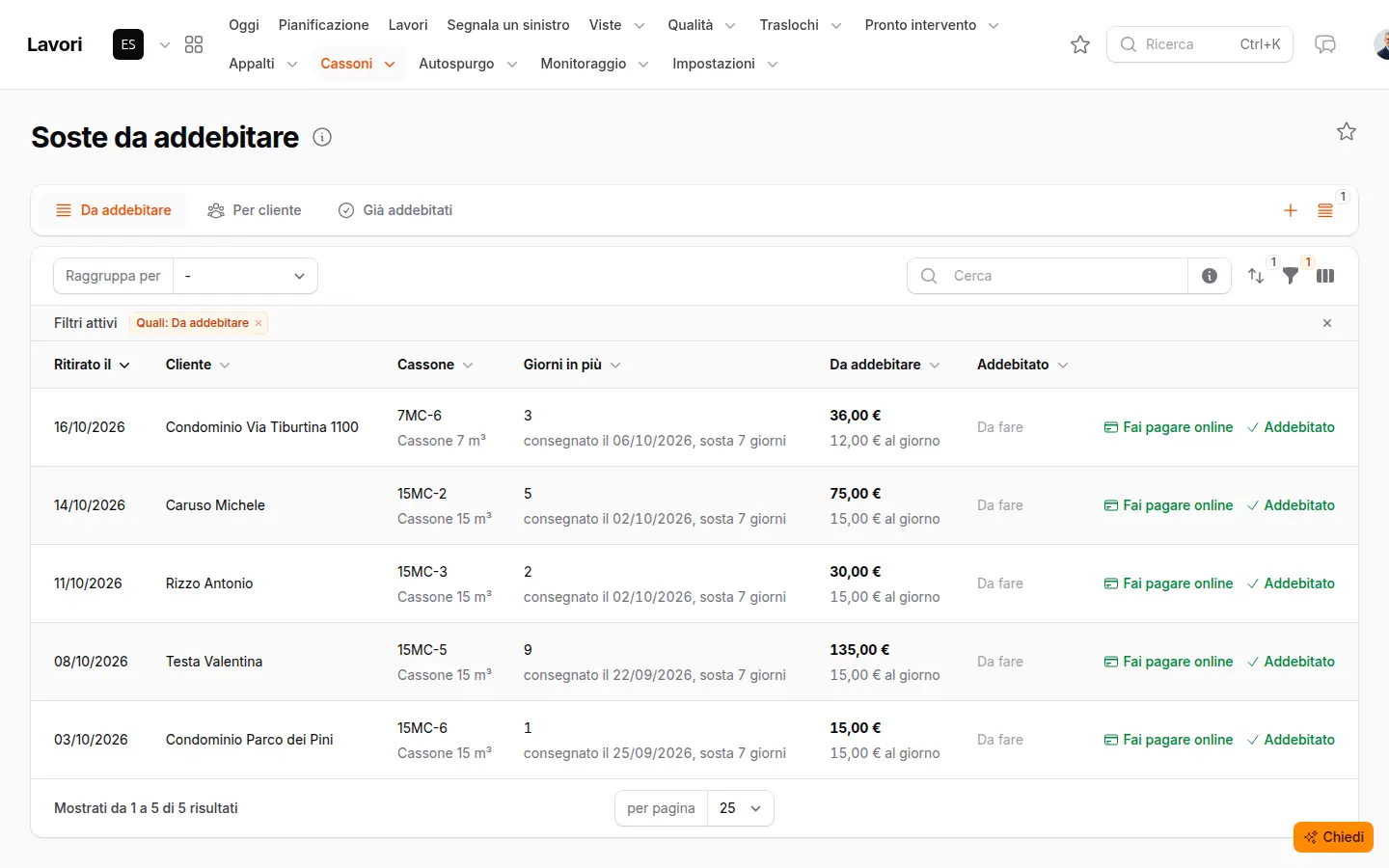Image resolution: width=1389 pixels, height=868 pixels.
Task: Expand the Impostazioni menu
Action: (x=725, y=64)
